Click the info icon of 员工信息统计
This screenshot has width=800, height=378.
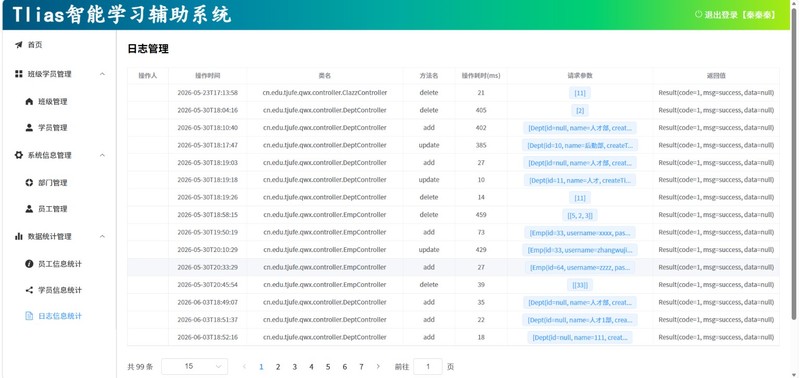pyautogui.click(x=29, y=264)
